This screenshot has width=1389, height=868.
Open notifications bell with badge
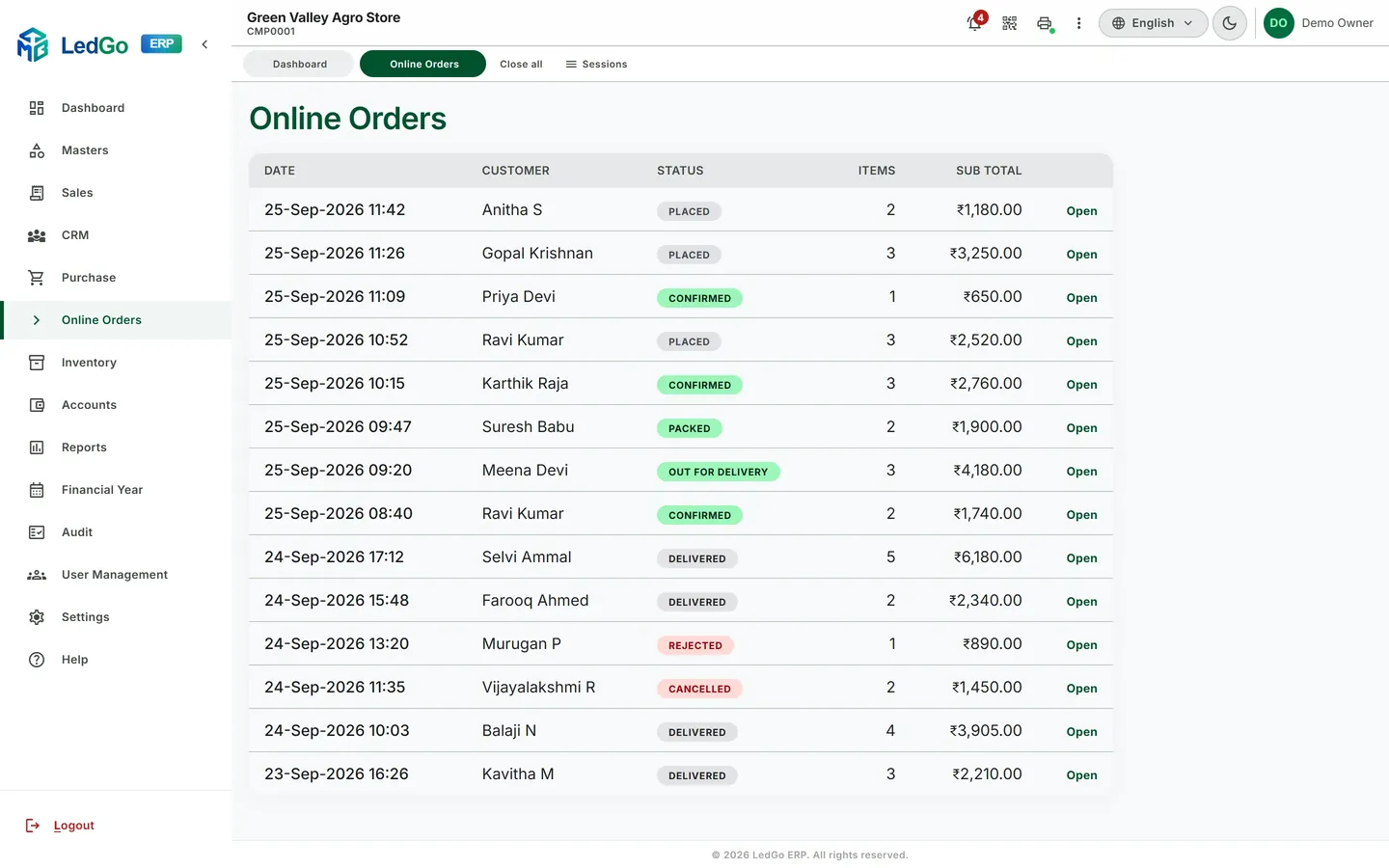tap(975, 22)
